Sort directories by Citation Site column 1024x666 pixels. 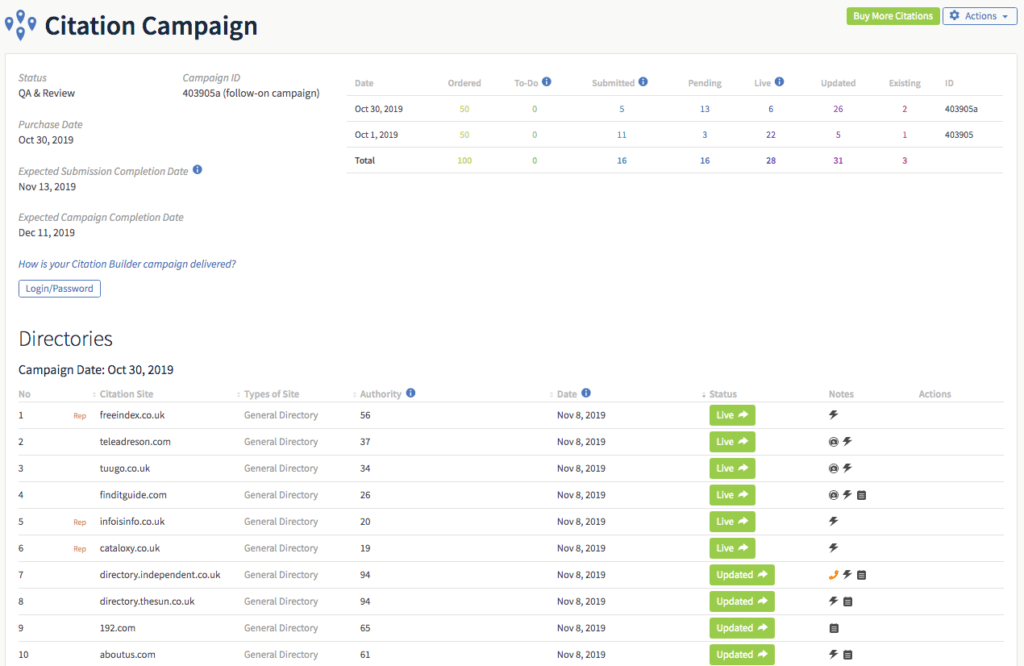[127, 394]
